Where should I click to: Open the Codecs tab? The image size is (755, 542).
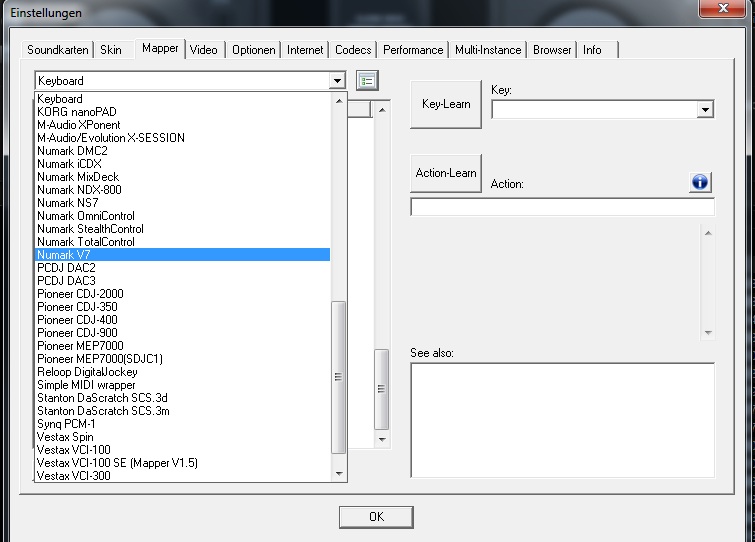pyautogui.click(x=353, y=50)
